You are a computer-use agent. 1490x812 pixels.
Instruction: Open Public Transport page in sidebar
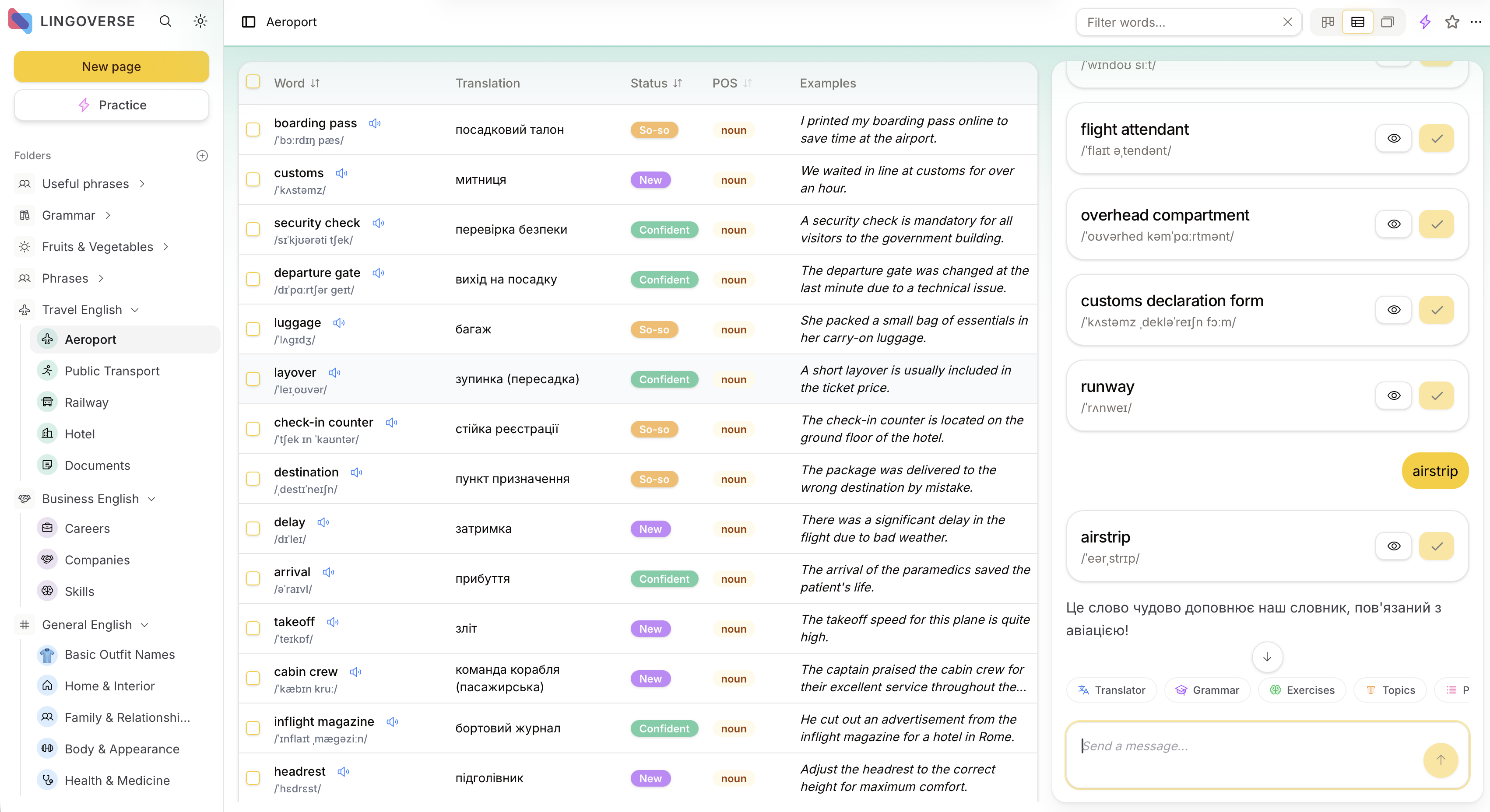point(112,371)
